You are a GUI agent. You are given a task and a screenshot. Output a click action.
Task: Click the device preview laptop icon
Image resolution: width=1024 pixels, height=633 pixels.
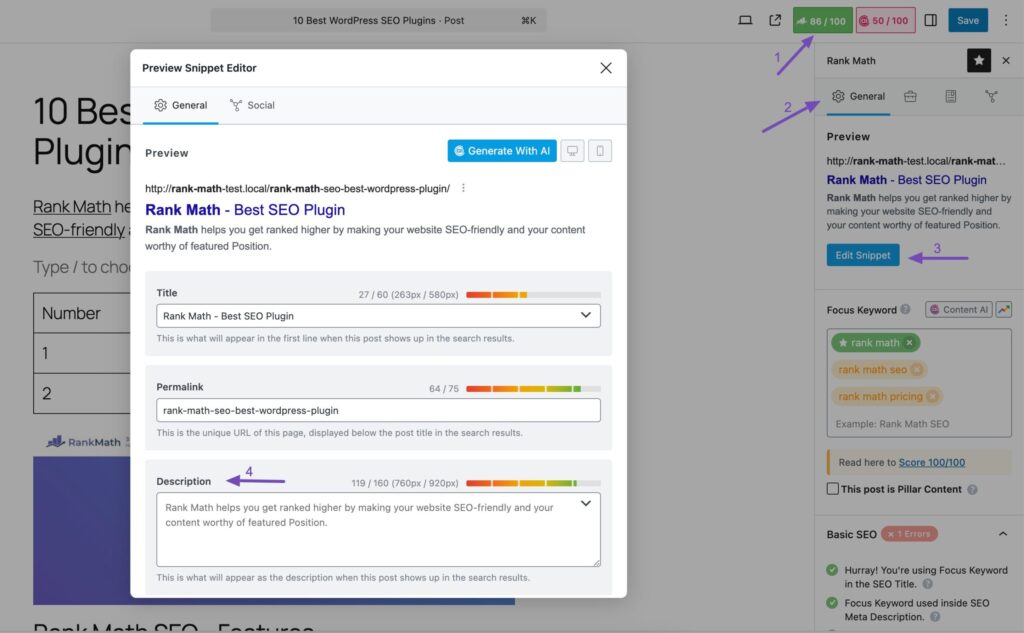coord(745,20)
